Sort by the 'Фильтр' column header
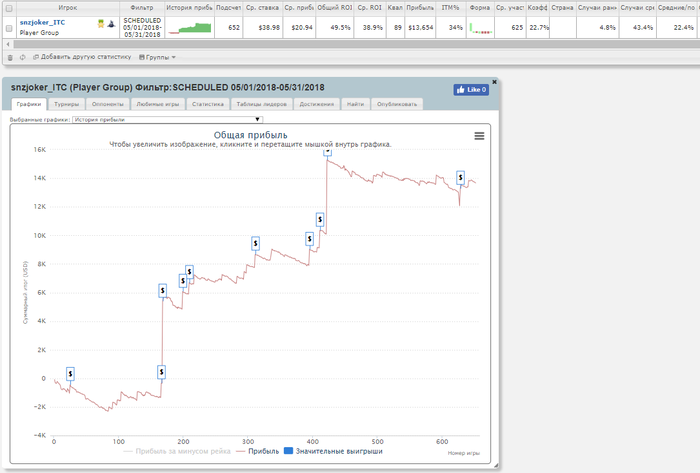The image size is (700, 473). (142, 8)
